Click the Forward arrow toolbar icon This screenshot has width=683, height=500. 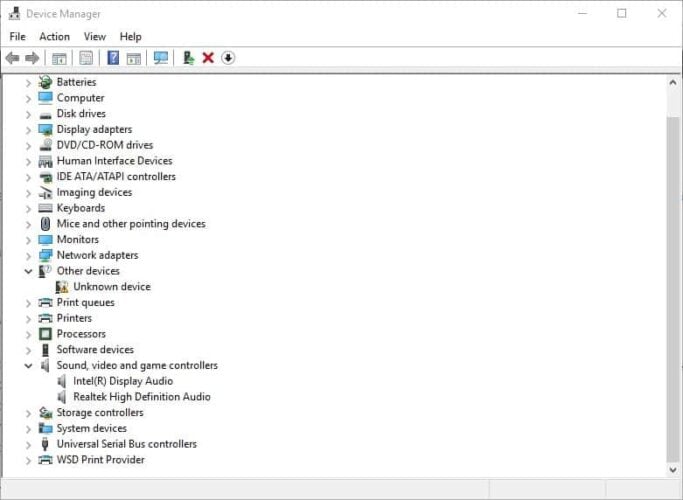[x=32, y=58]
